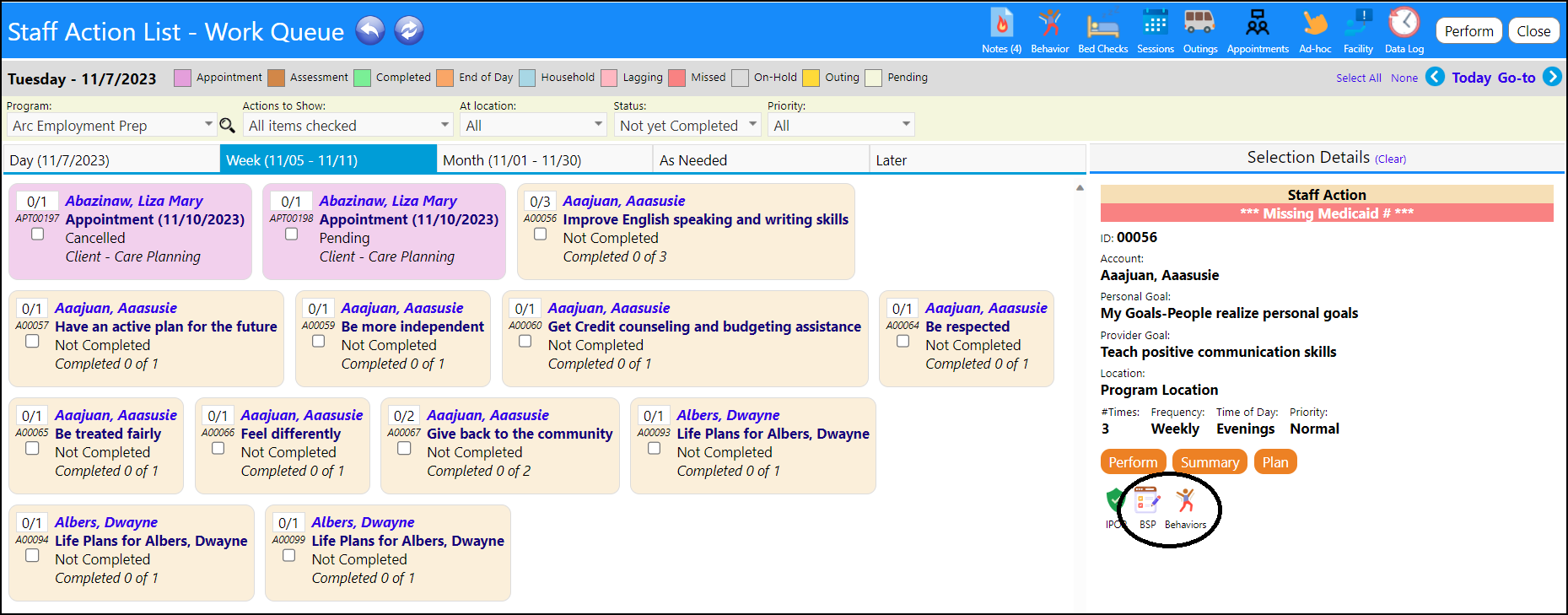The image size is (1568, 615).
Task: Open Outings van icon
Action: [x=1199, y=31]
